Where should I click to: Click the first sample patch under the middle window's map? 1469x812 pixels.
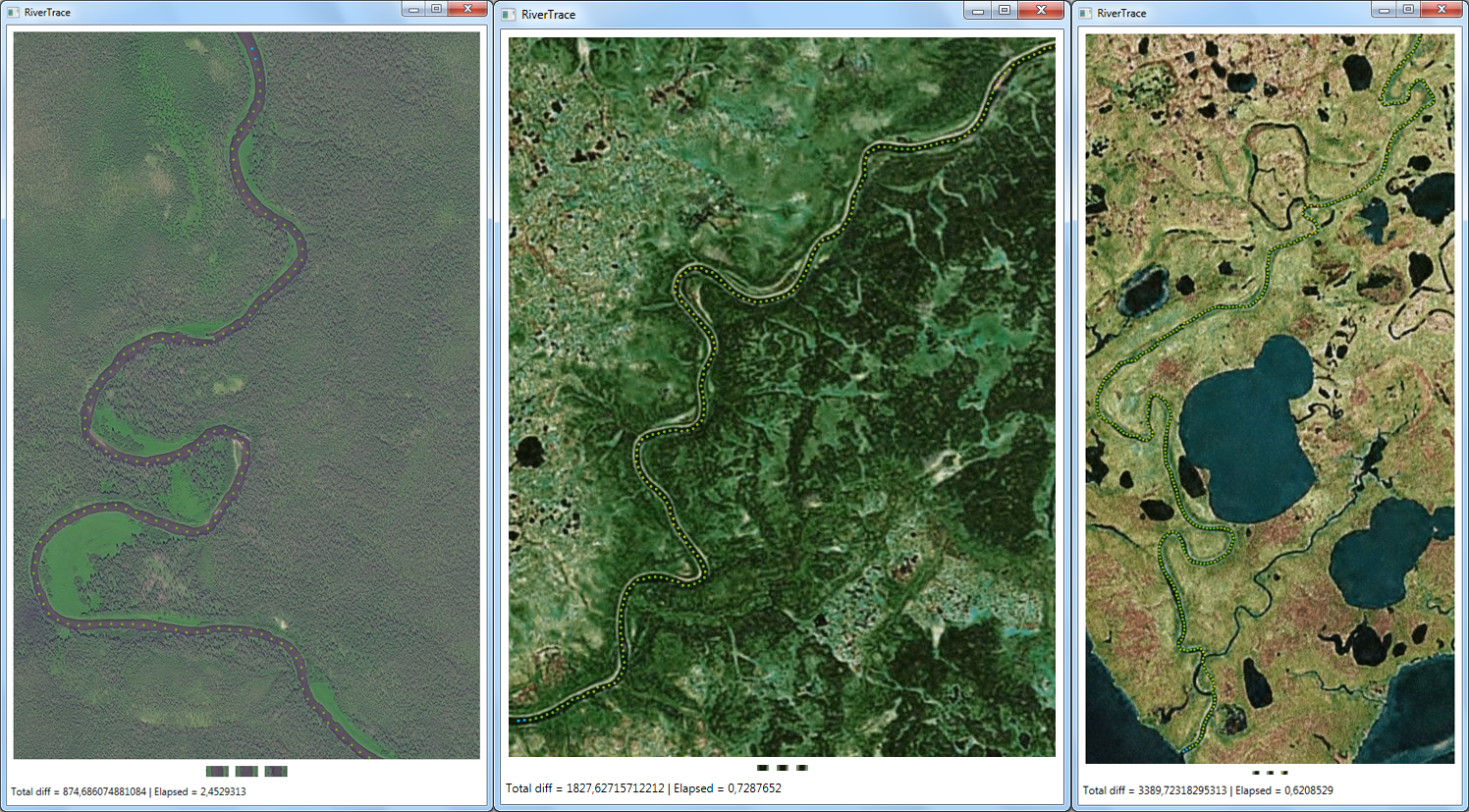point(763,767)
